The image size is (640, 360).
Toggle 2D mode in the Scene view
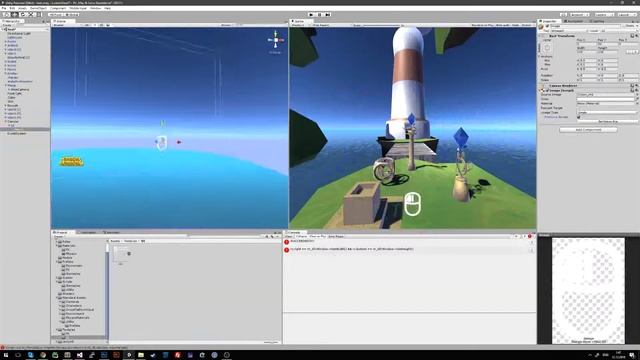(87, 25)
